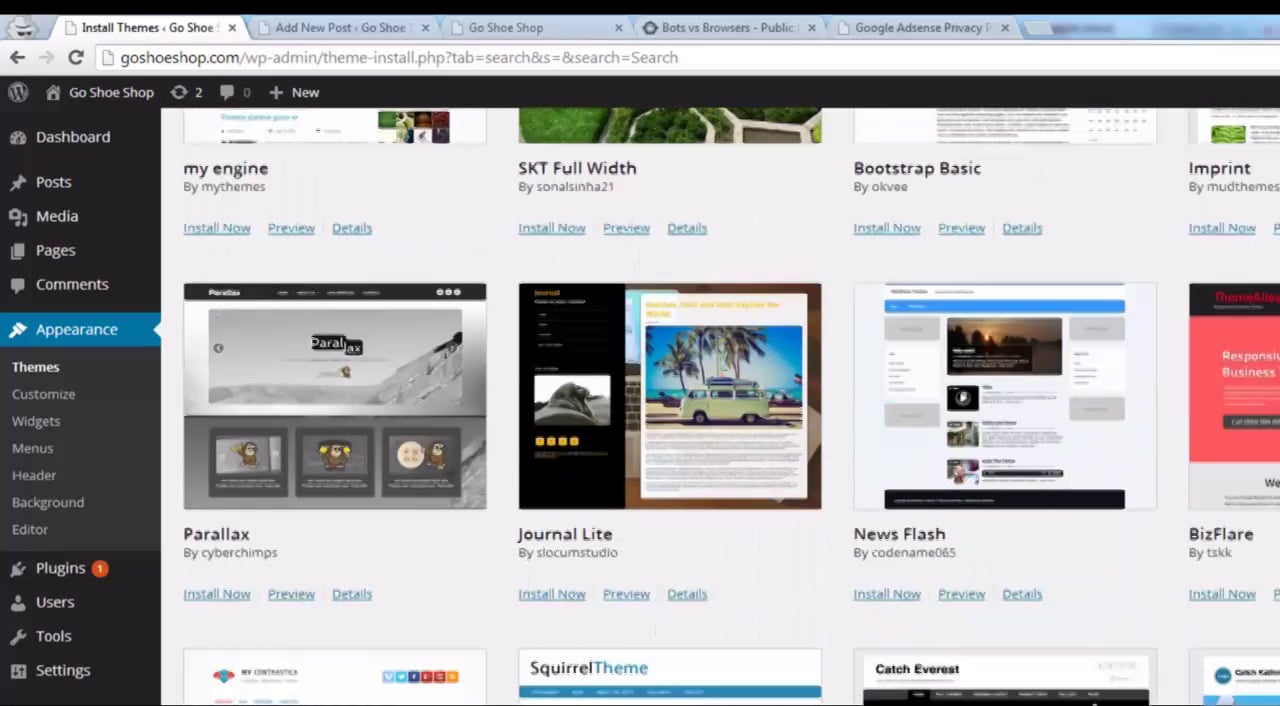Install Now for the Parallax theme
This screenshot has height=706, width=1280.
click(217, 594)
